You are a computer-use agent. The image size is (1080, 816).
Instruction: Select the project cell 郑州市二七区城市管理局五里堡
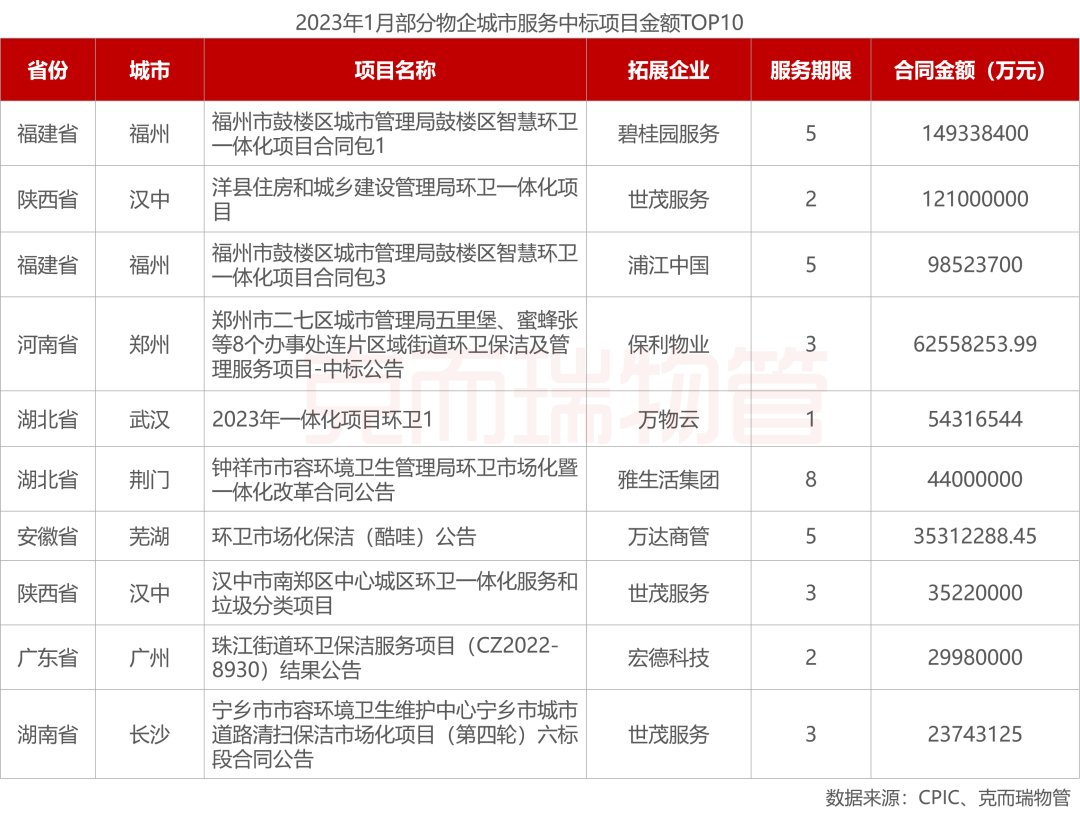pos(395,344)
